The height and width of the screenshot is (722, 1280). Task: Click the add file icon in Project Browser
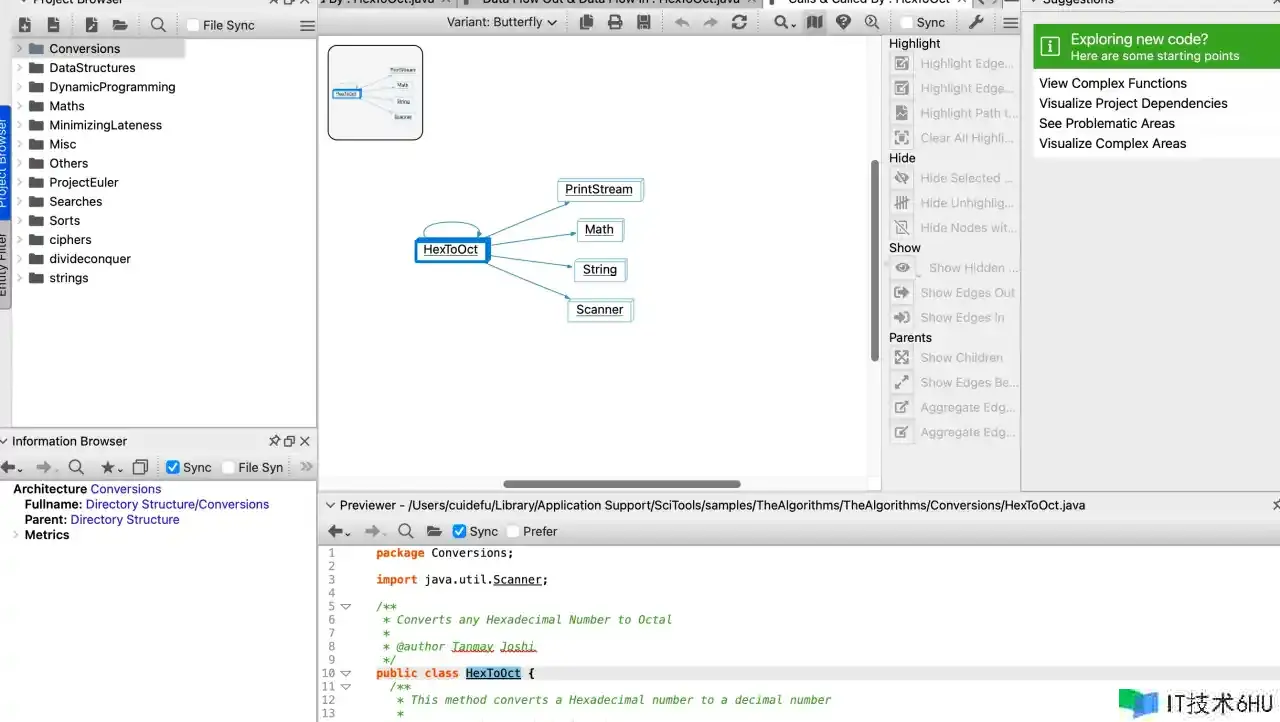tap(25, 25)
